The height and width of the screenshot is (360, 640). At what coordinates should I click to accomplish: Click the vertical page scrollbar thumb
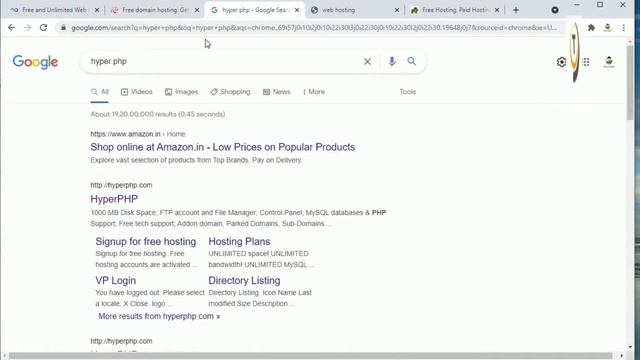click(x=631, y=82)
